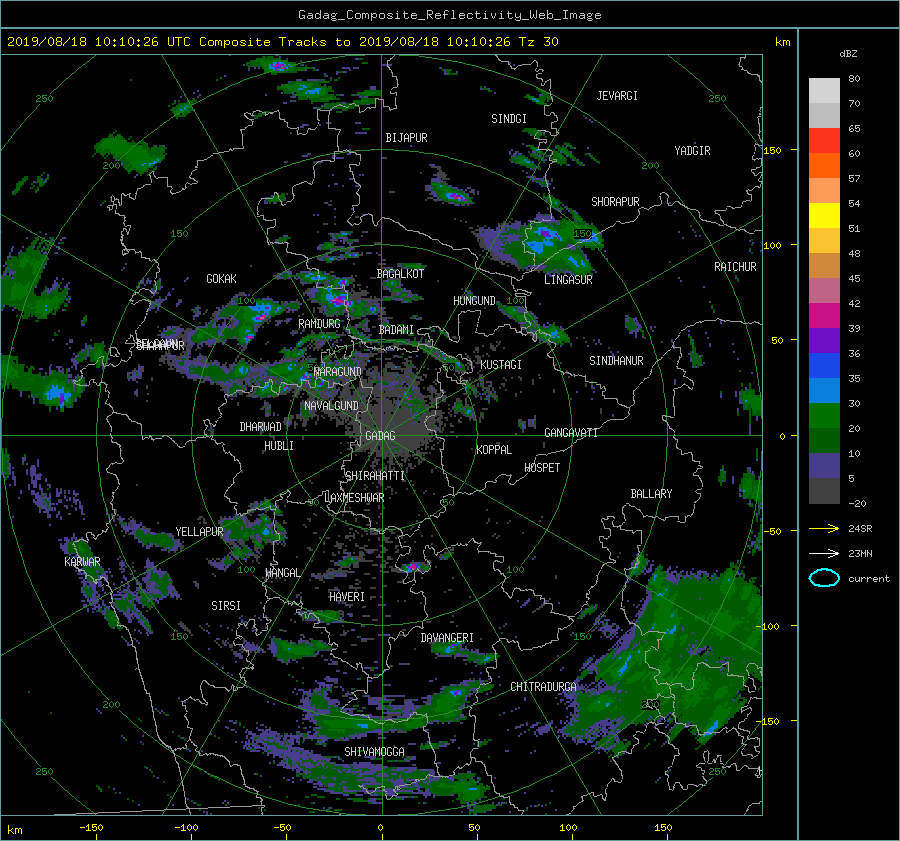Click the DAVANGERI city label
Image resolution: width=900 pixels, height=841 pixels.
[447, 638]
